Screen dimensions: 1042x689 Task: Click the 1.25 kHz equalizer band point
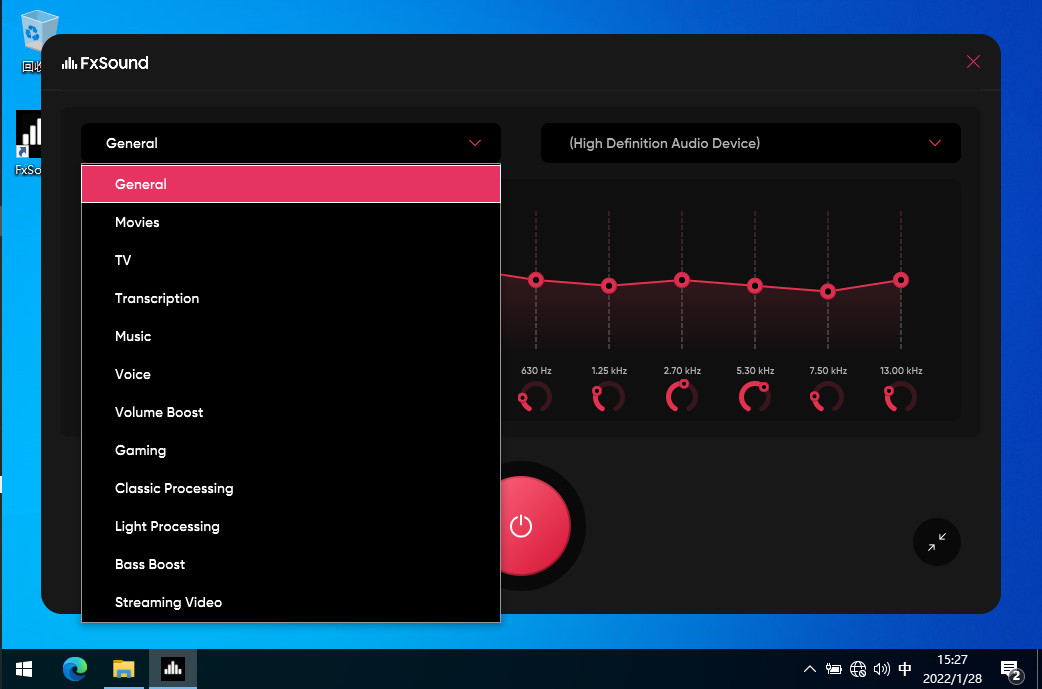(609, 286)
